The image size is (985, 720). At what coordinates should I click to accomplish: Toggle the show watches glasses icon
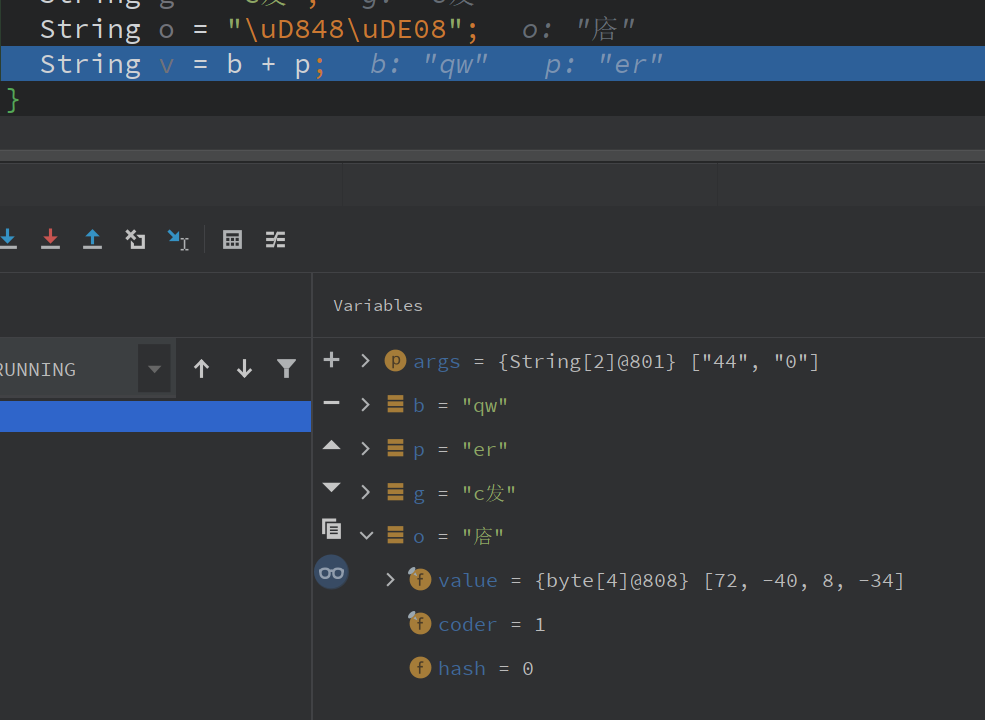[332, 572]
